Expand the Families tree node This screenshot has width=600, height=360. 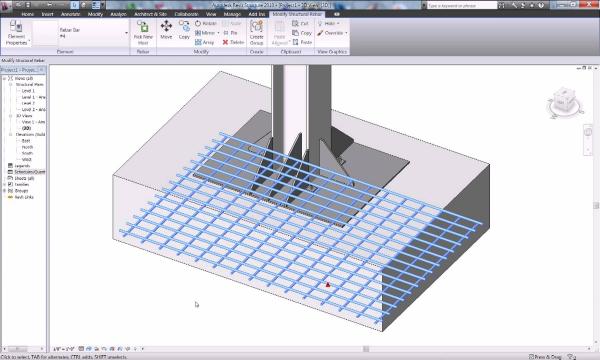point(5,184)
